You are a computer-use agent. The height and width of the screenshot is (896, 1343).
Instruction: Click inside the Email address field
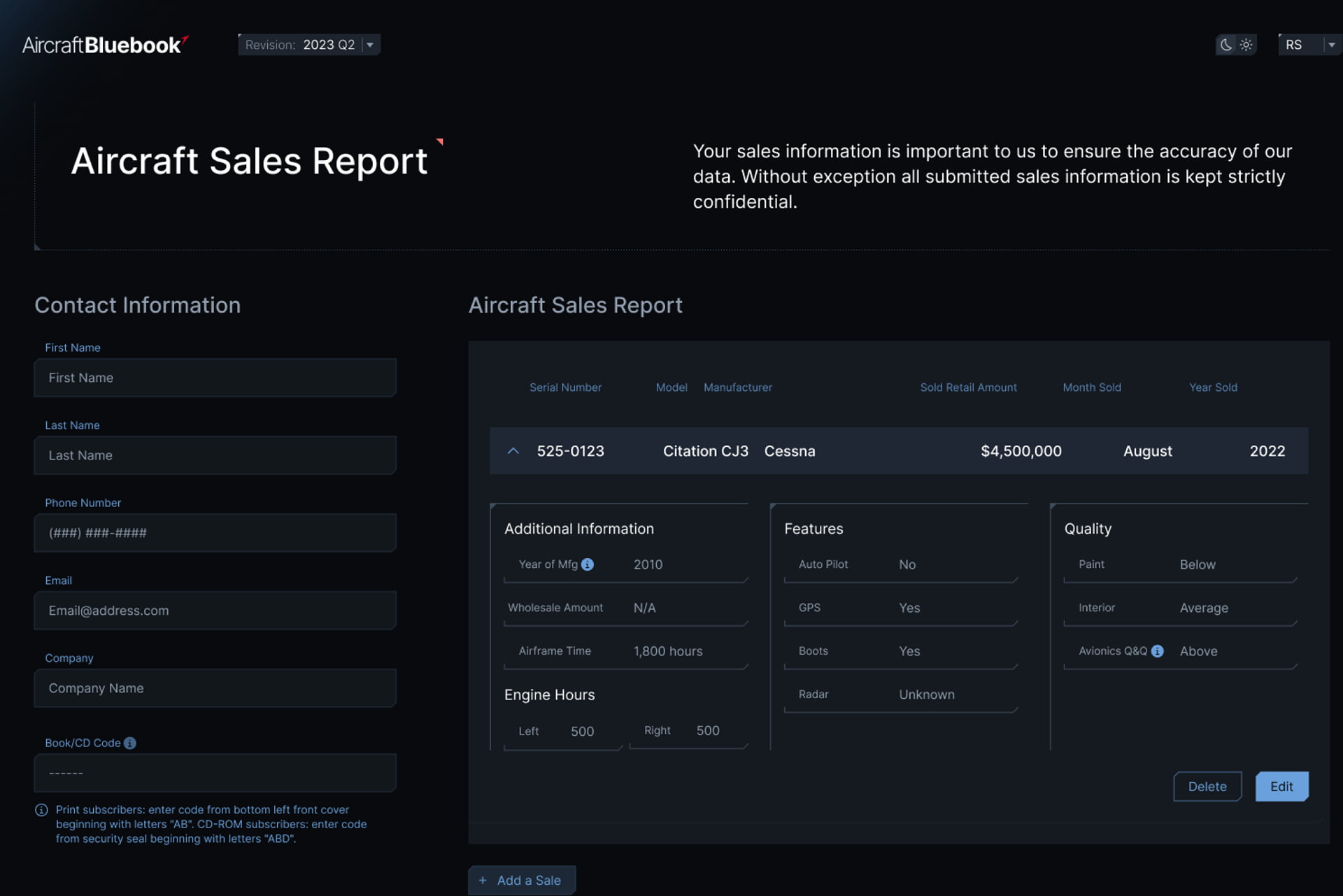pos(215,610)
